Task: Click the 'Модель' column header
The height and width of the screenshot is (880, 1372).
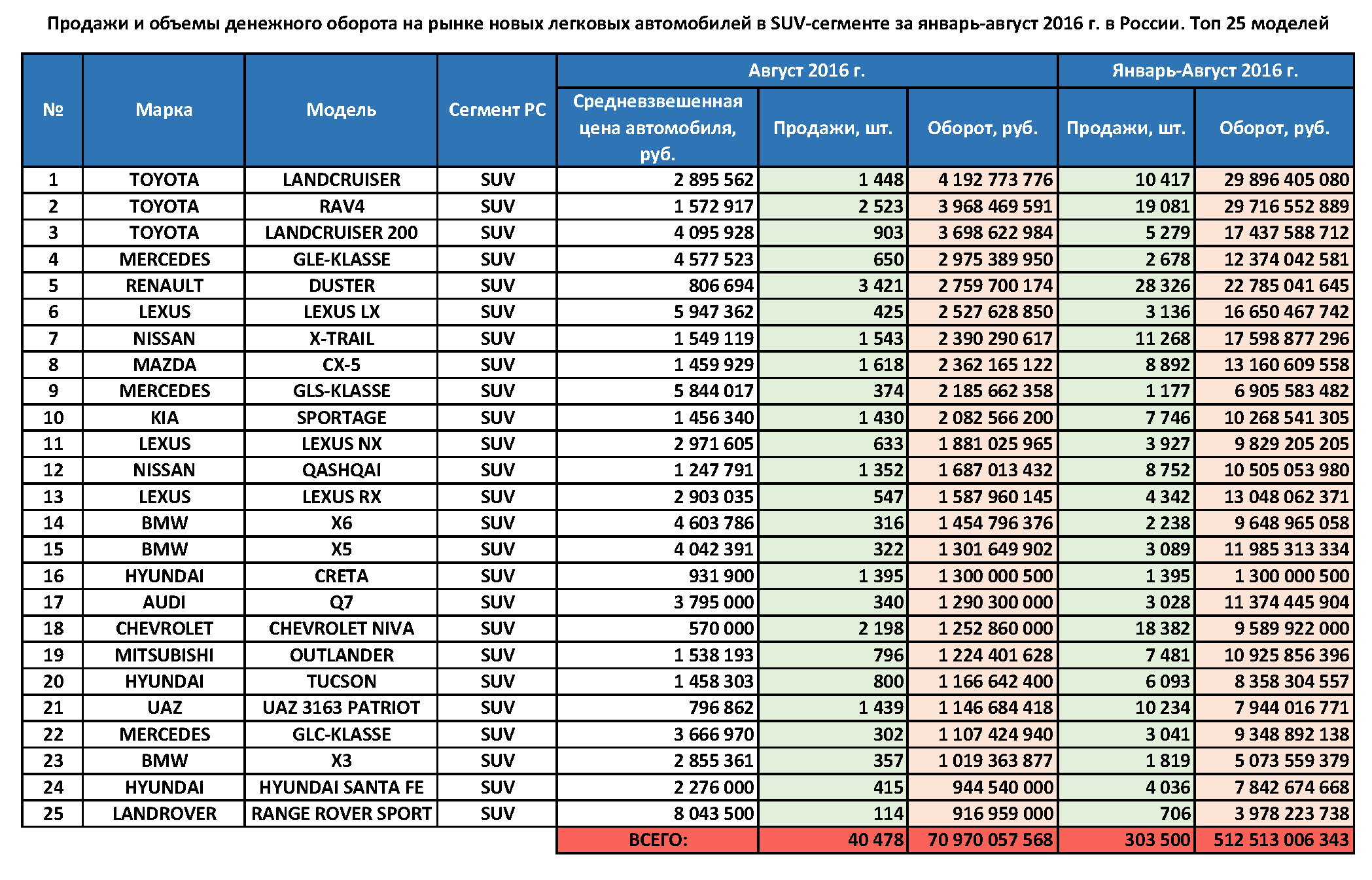Action: [x=341, y=110]
